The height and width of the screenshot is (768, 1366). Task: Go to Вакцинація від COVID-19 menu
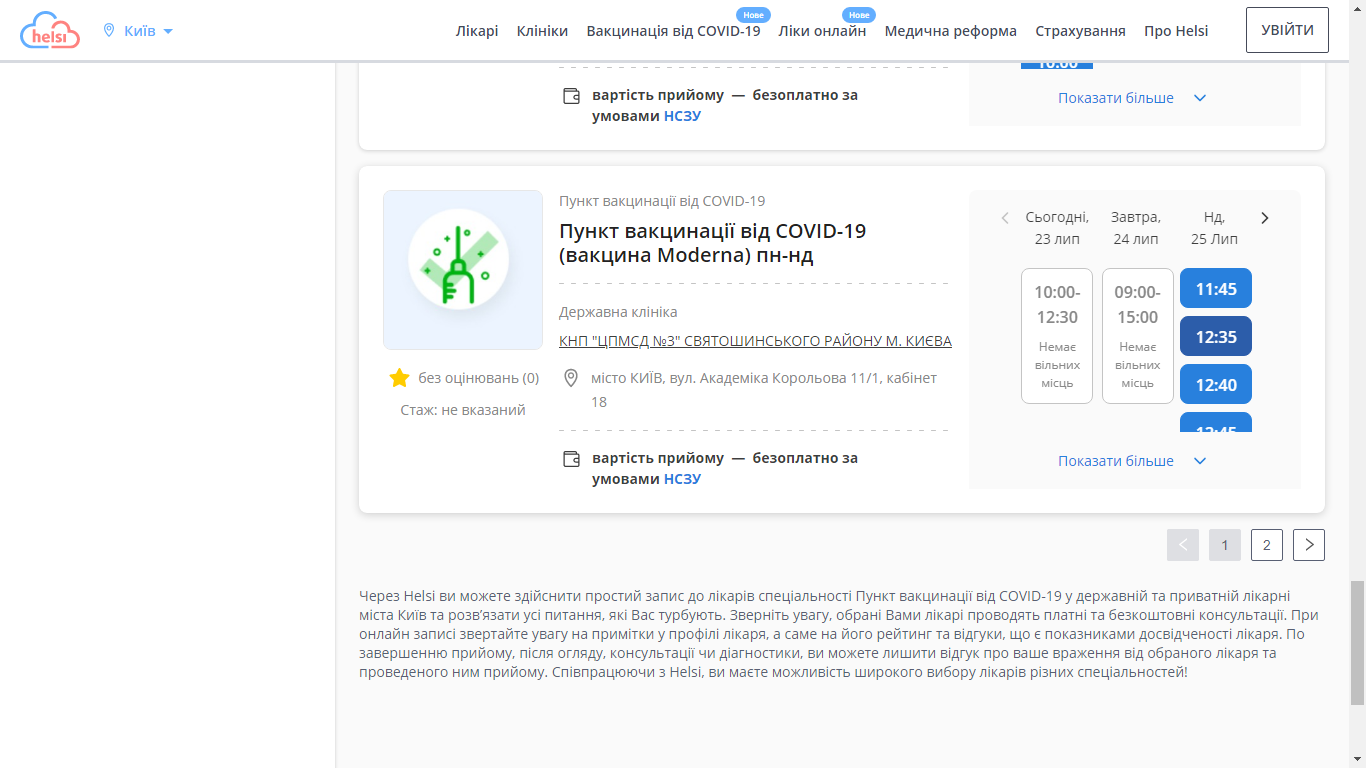pyautogui.click(x=673, y=31)
